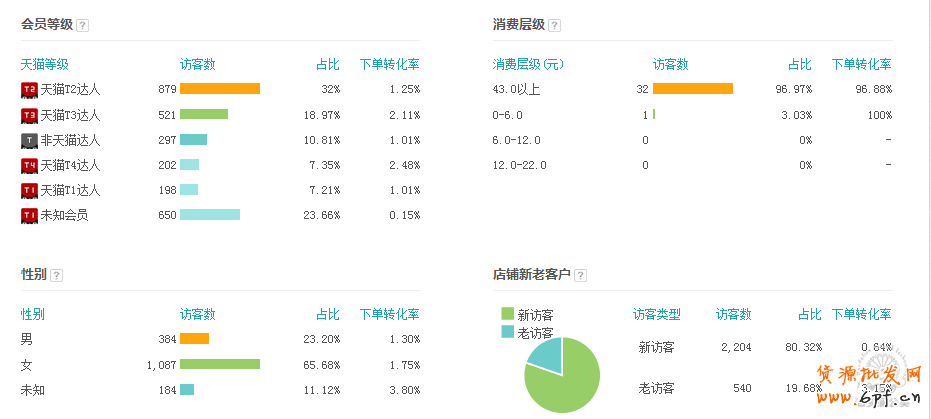Image resolution: width=931 pixels, height=419 pixels.
Task: Click the 访客类型 column header
Action: pyautogui.click(x=656, y=314)
